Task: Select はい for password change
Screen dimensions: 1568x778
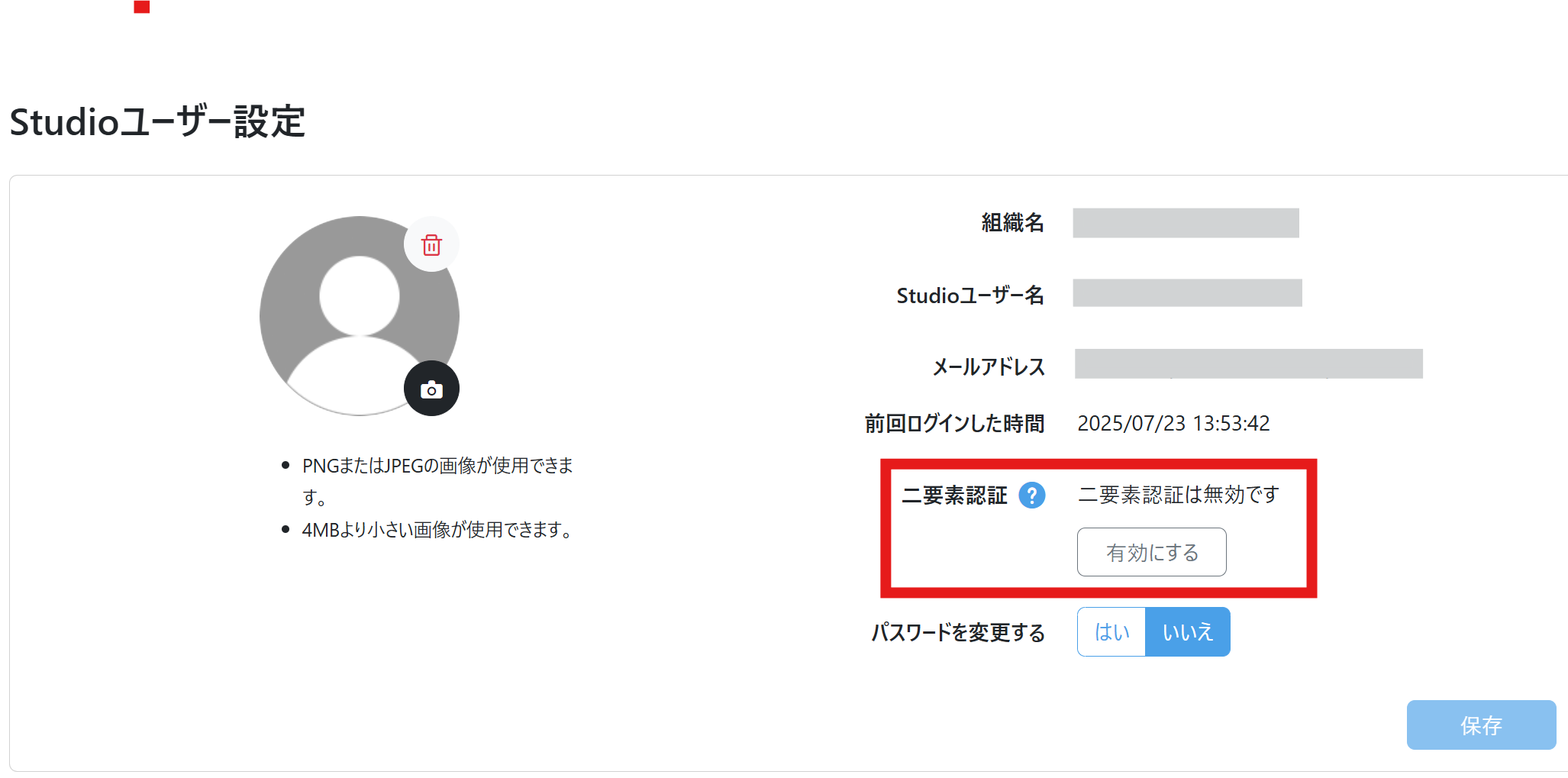Action: tap(1111, 632)
